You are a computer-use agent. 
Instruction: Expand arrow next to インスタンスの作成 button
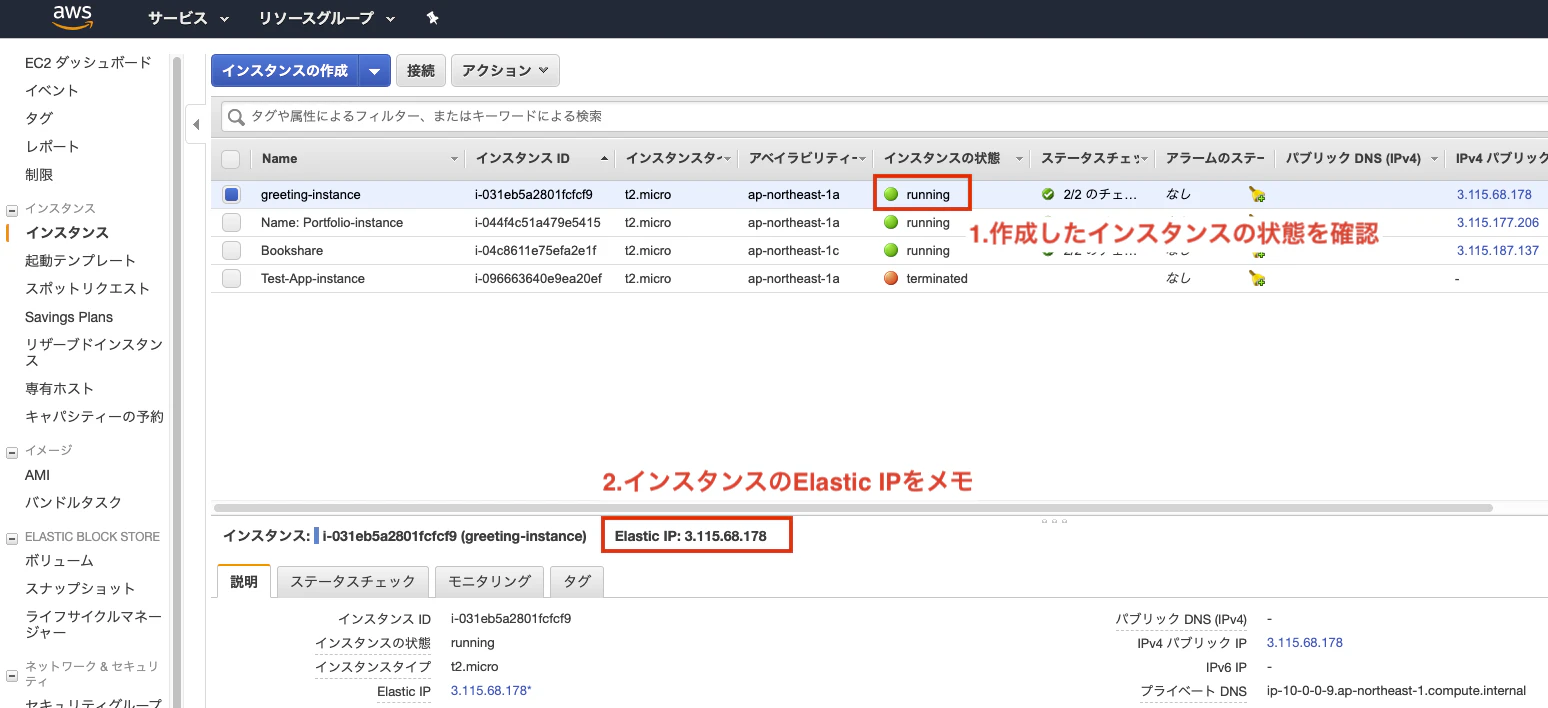point(374,70)
